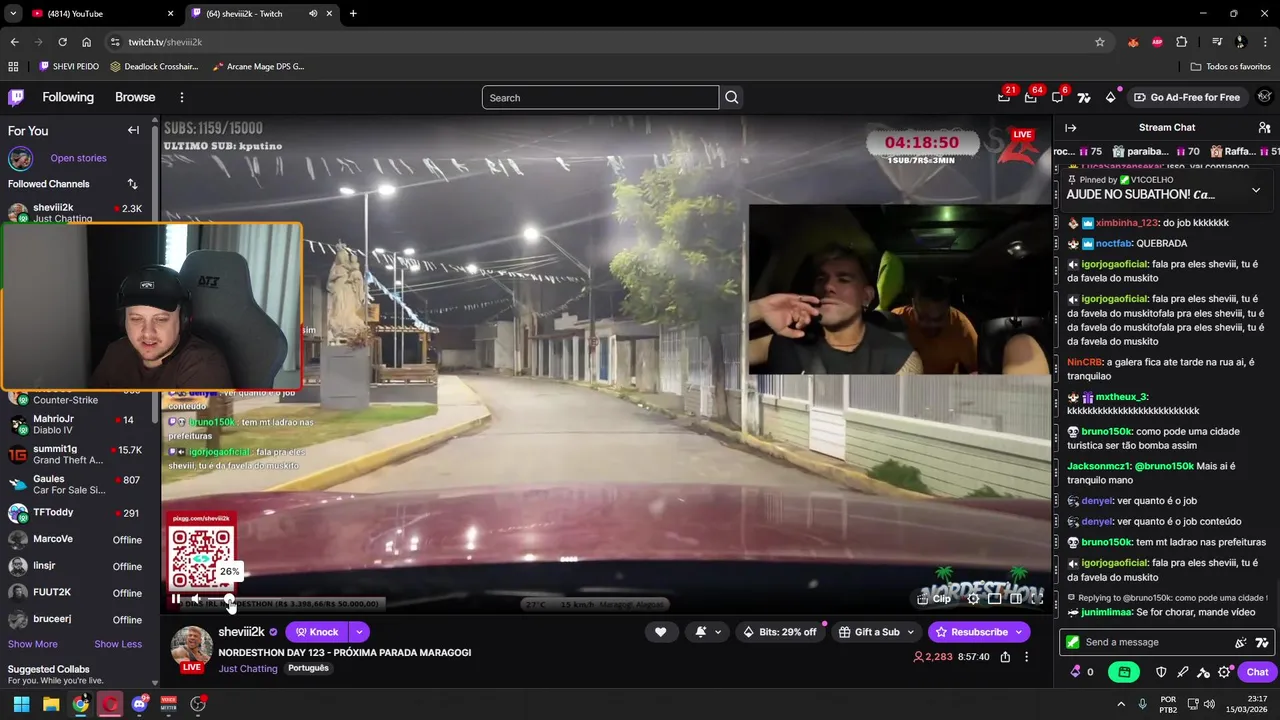Click the Show Less link
The height and width of the screenshot is (720, 1280).
click(x=118, y=644)
